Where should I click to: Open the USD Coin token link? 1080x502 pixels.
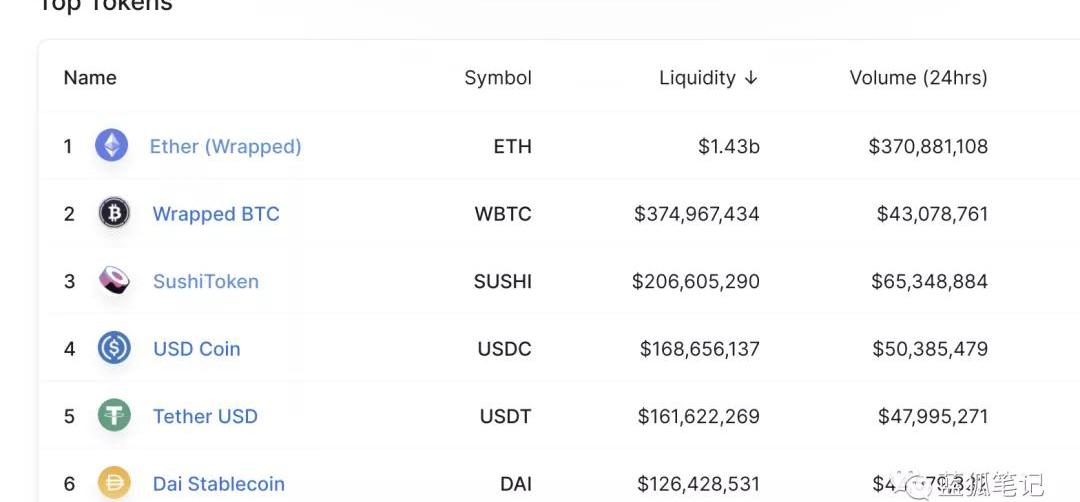[197, 348]
